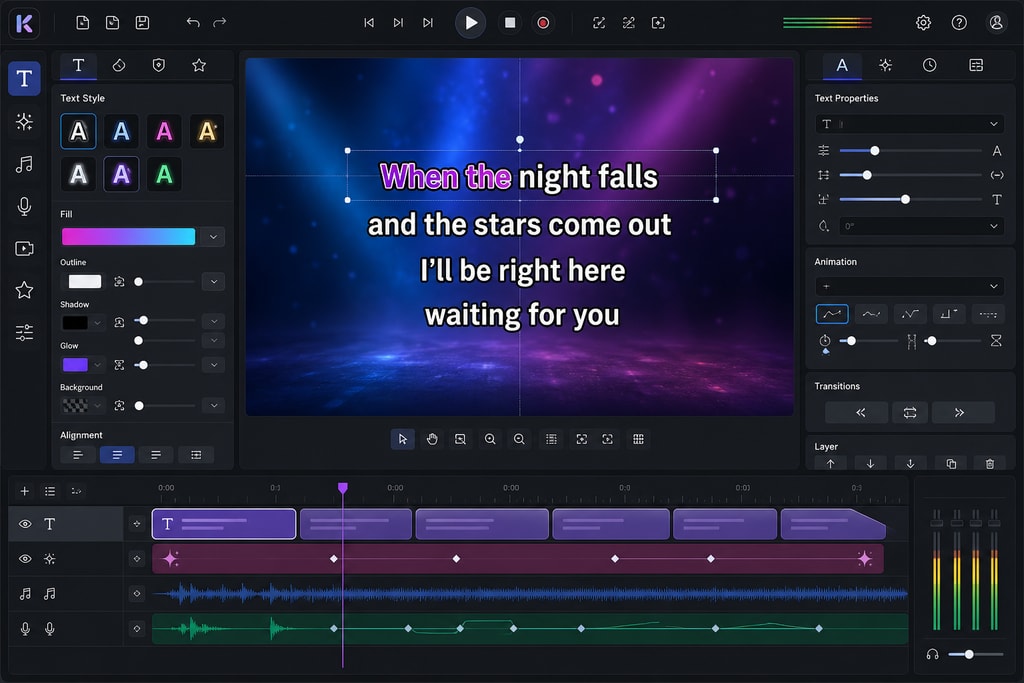The width and height of the screenshot is (1024, 683).
Task: Switch to the fill bucket tab
Action: pos(119,65)
